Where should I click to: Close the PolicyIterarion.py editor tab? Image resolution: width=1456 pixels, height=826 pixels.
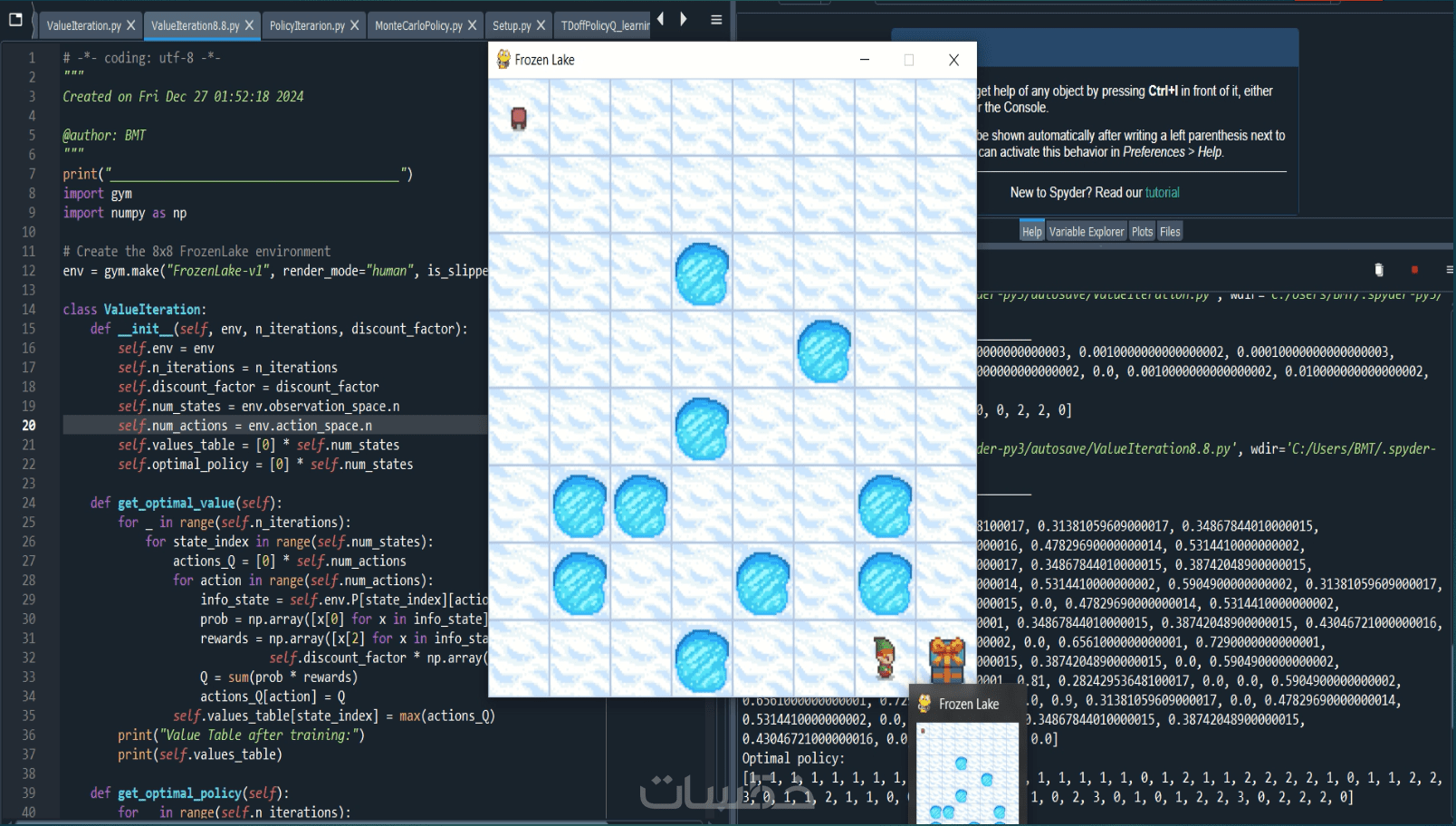[355, 25]
